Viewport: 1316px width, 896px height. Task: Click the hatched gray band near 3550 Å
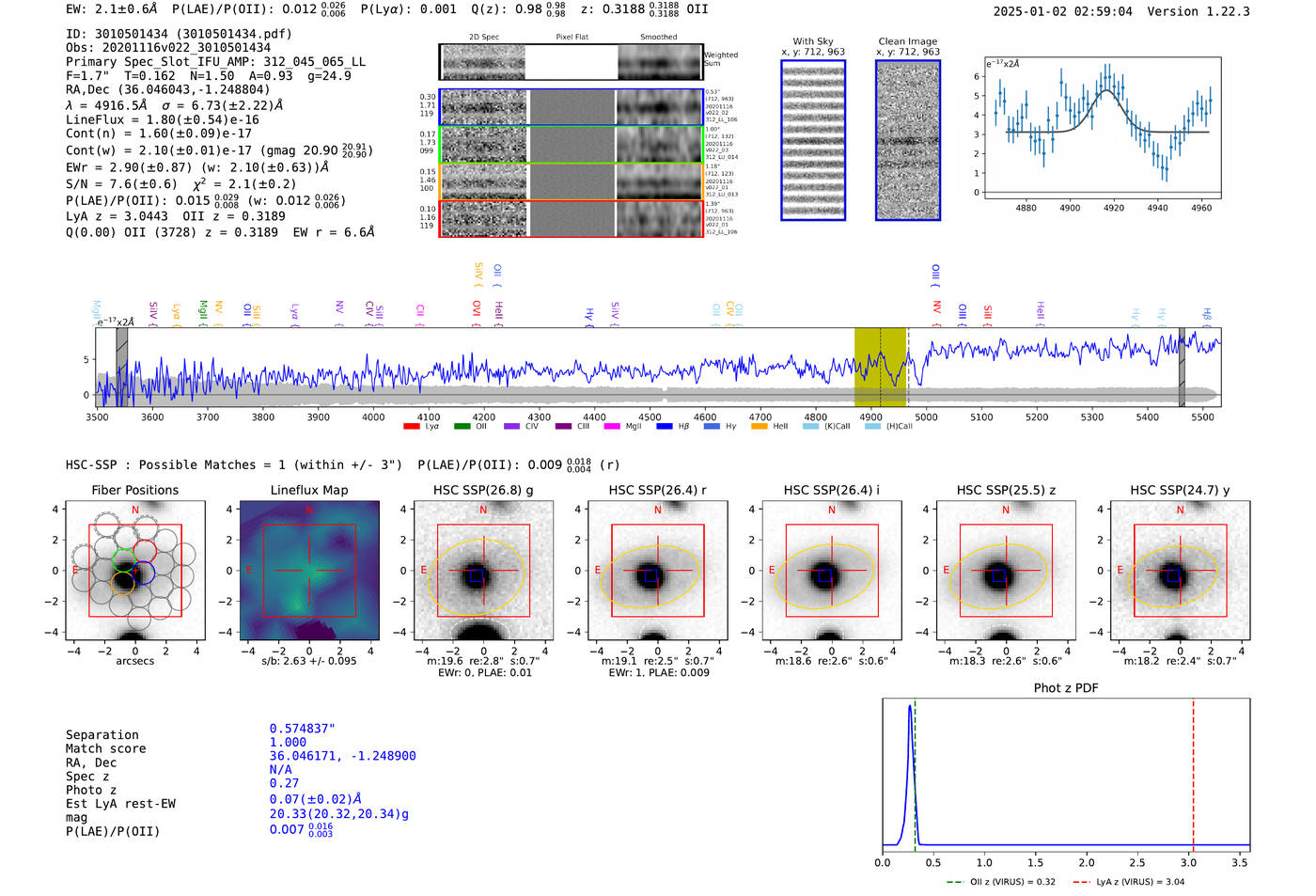point(121,367)
